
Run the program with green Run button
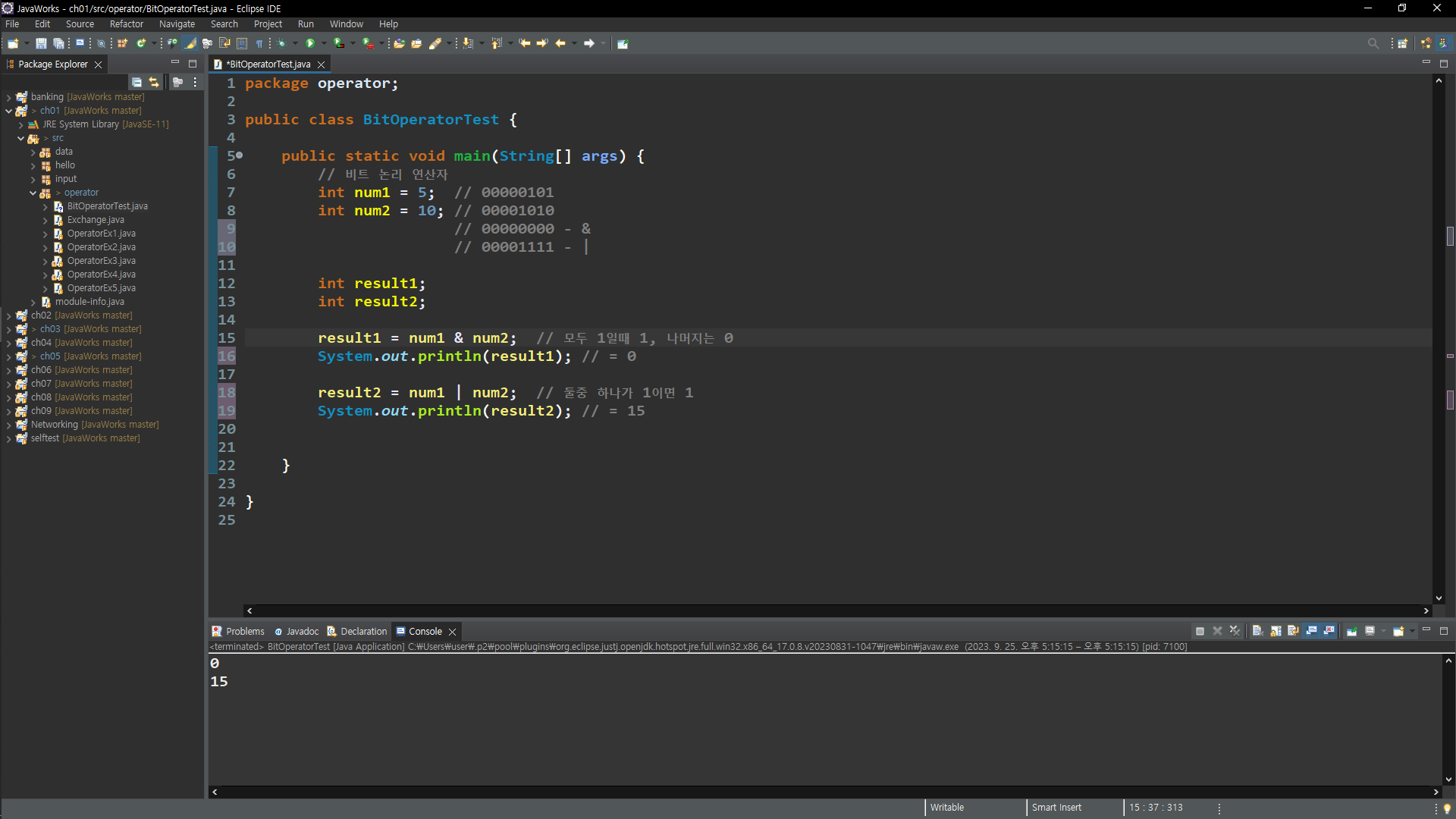(310, 43)
